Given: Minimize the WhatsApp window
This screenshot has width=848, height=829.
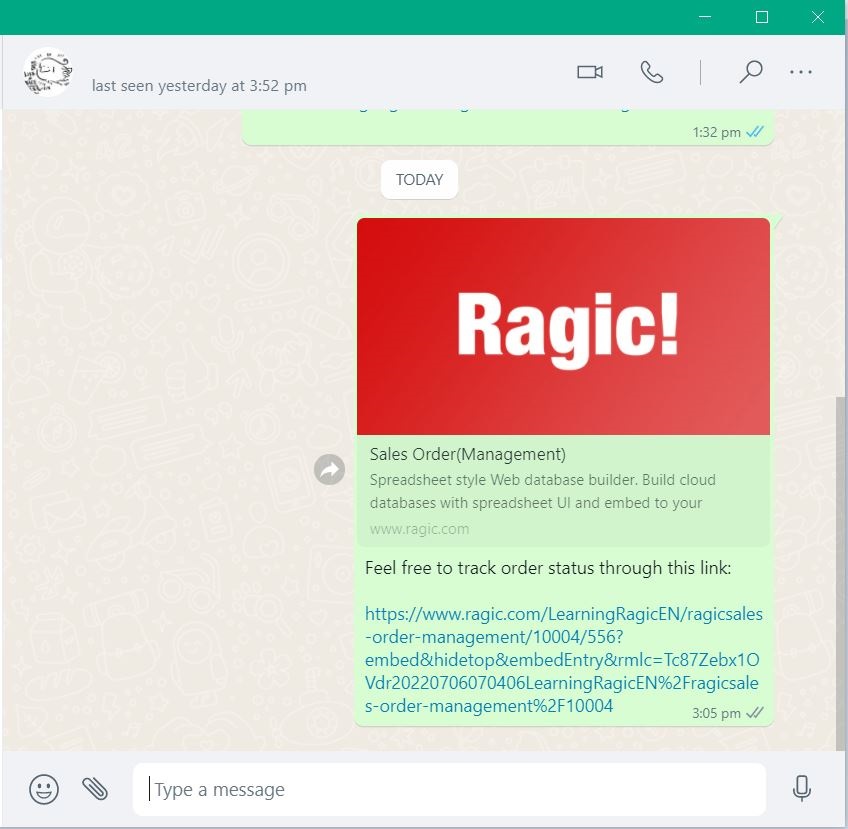Looking at the screenshot, I should click(x=705, y=17).
